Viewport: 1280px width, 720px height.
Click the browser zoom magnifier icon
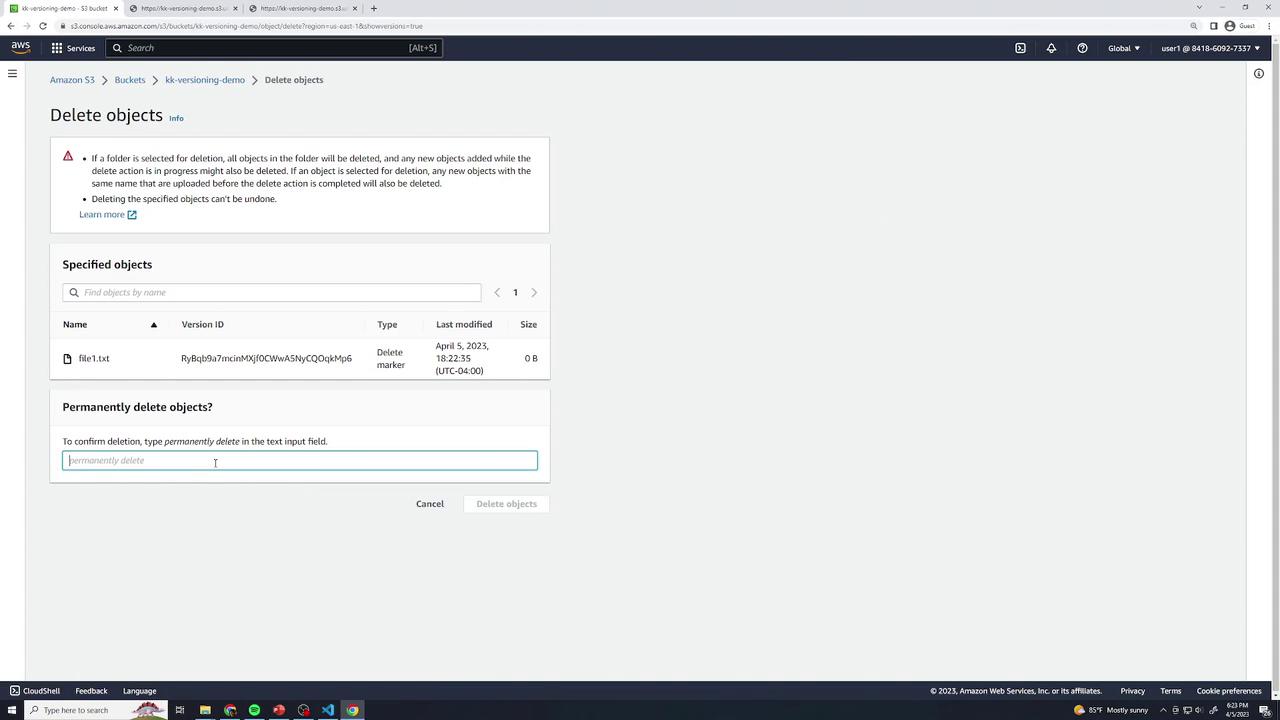click(x=1194, y=26)
